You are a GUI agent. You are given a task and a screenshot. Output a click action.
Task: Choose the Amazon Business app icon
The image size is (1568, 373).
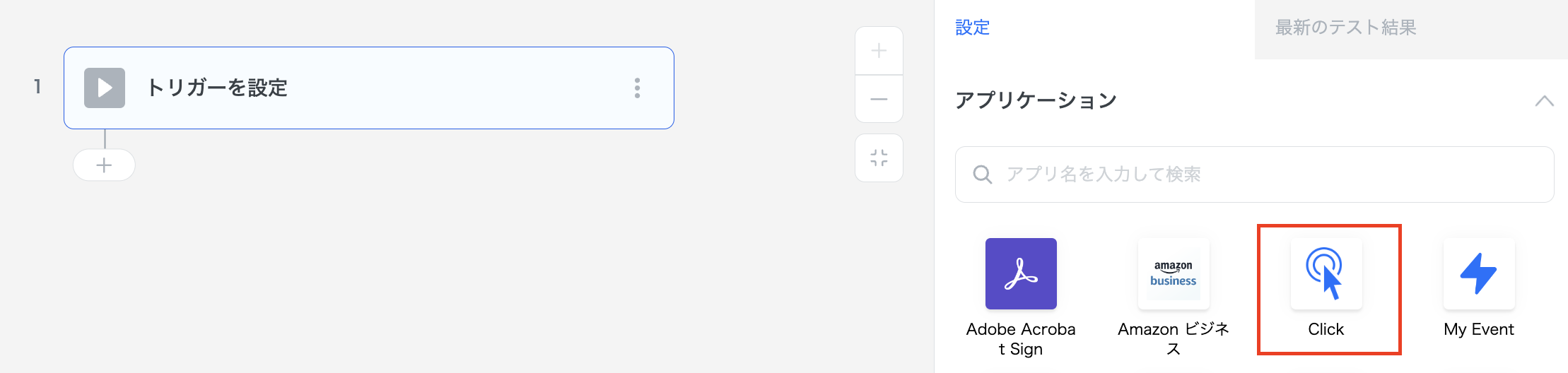pos(1174,273)
